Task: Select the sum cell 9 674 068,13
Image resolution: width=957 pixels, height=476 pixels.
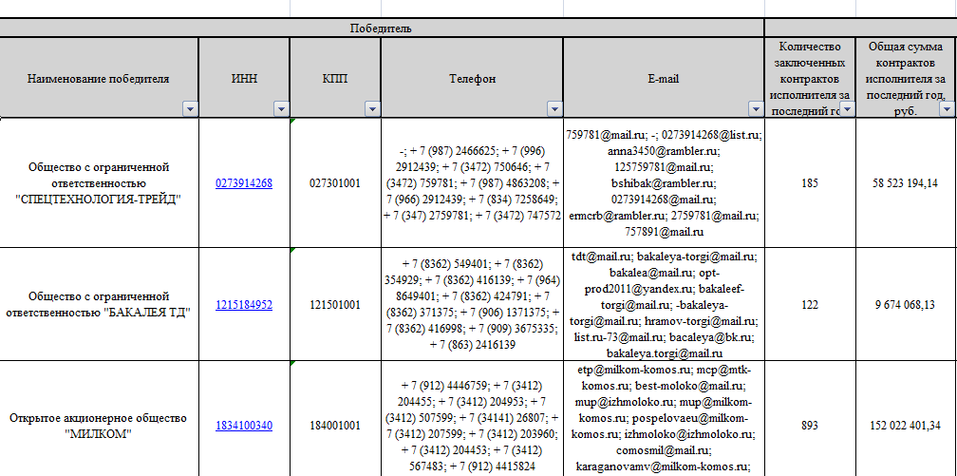Action: click(903, 305)
